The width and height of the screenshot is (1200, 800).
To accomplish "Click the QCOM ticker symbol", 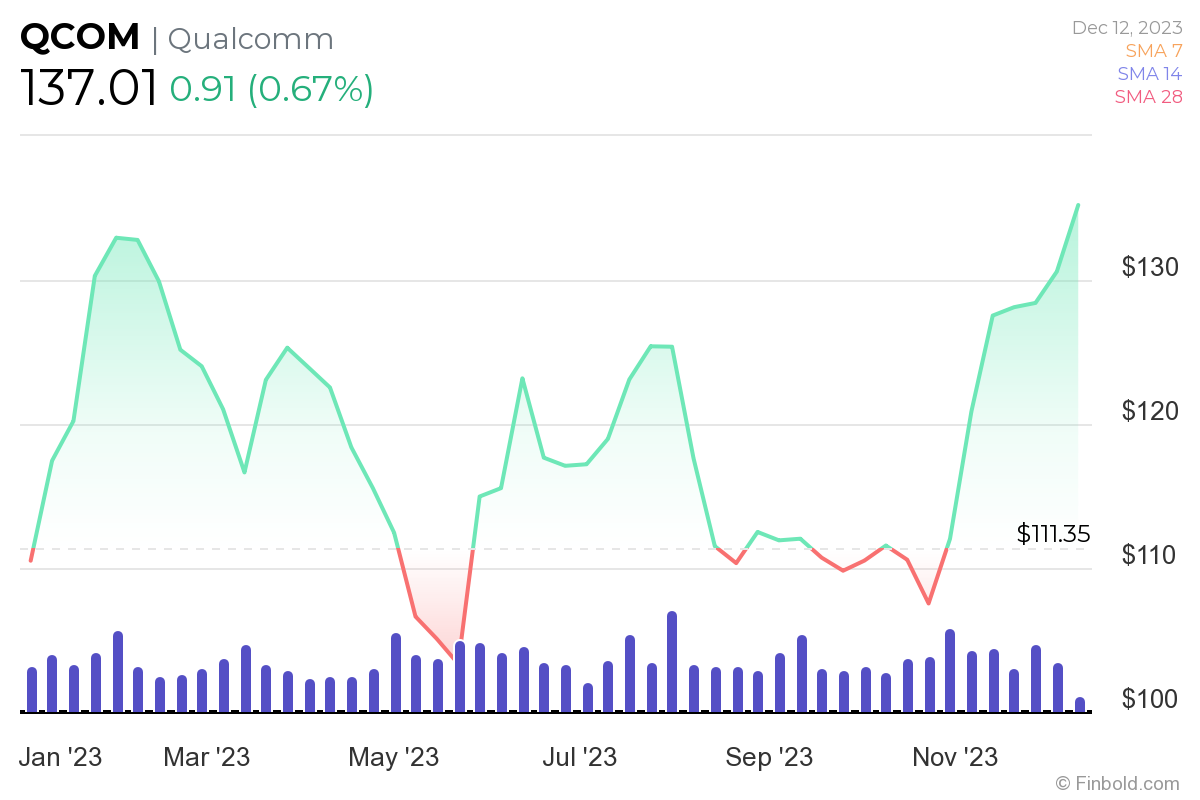I will pyautogui.click(x=80, y=38).
